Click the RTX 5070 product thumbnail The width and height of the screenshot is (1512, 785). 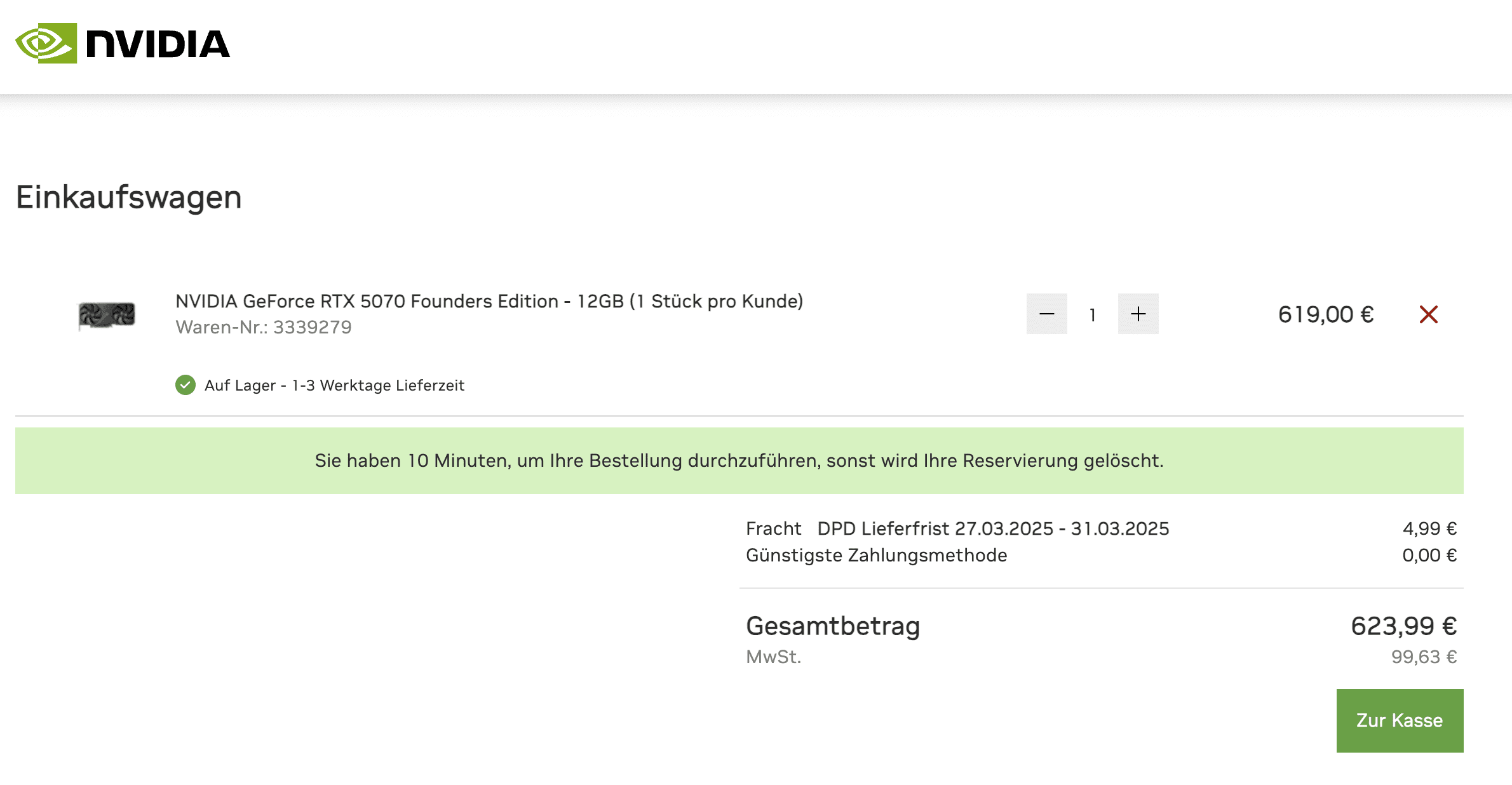(107, 315)
